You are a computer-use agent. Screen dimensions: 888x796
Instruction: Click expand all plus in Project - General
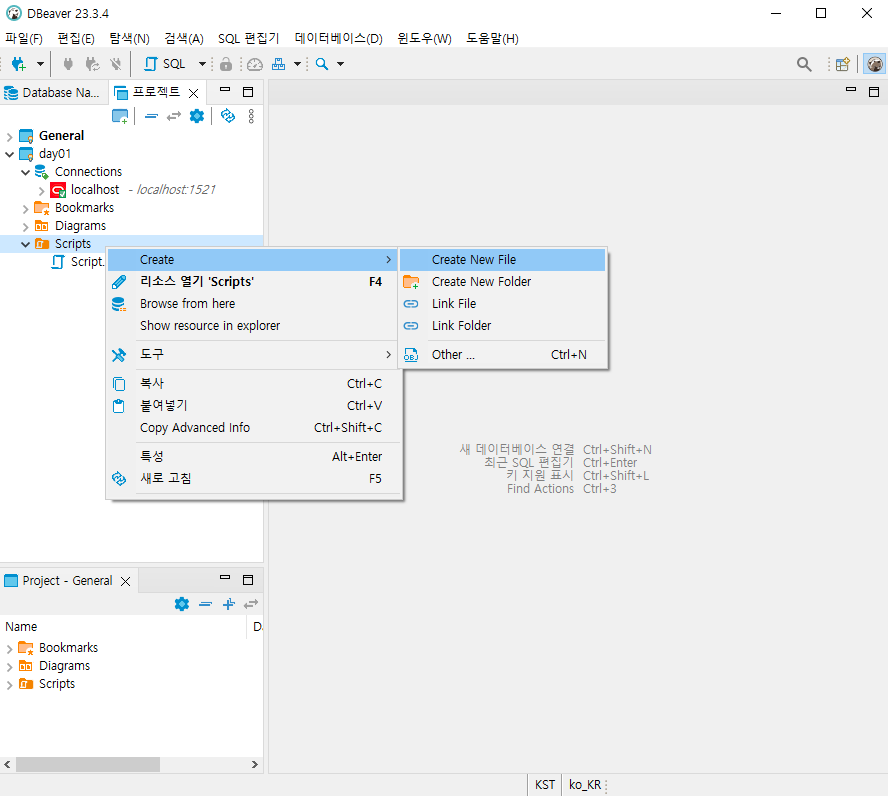point(229,605)
